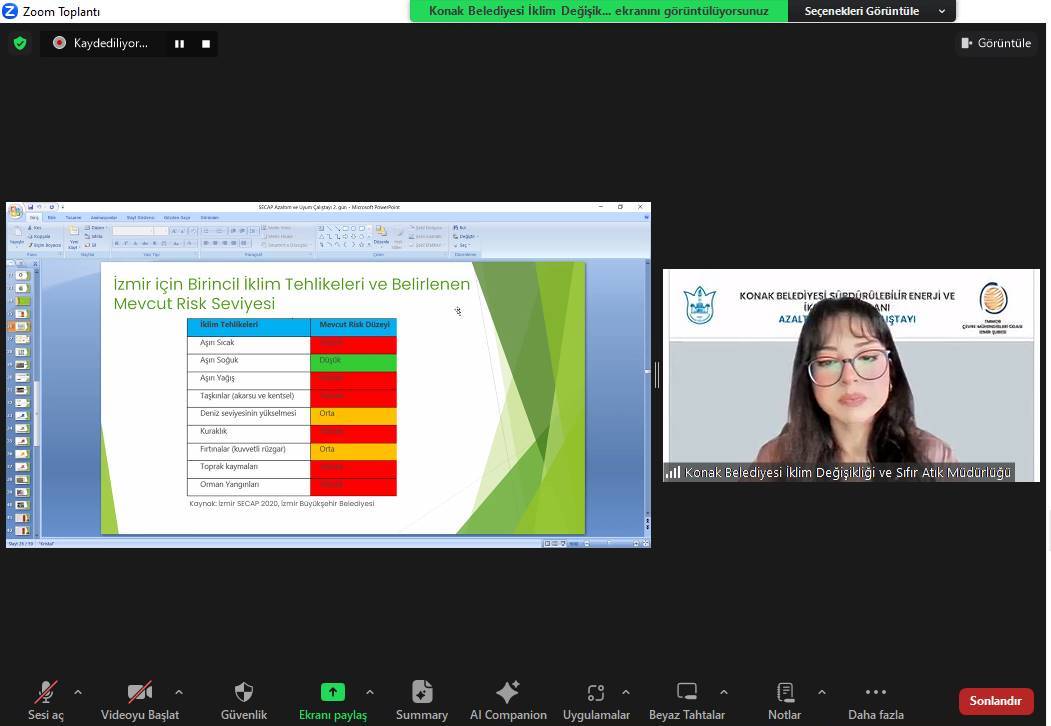The height and width of the screenshot is (726, 1051).
Task: End the meeting with Sonlandır
Action: tap(995, 701)
